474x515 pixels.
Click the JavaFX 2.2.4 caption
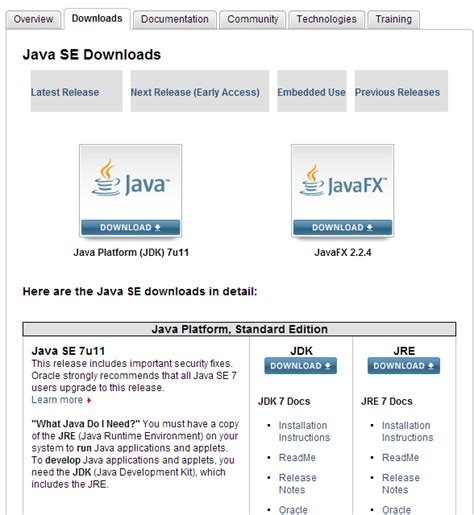(x=343, y=252)
